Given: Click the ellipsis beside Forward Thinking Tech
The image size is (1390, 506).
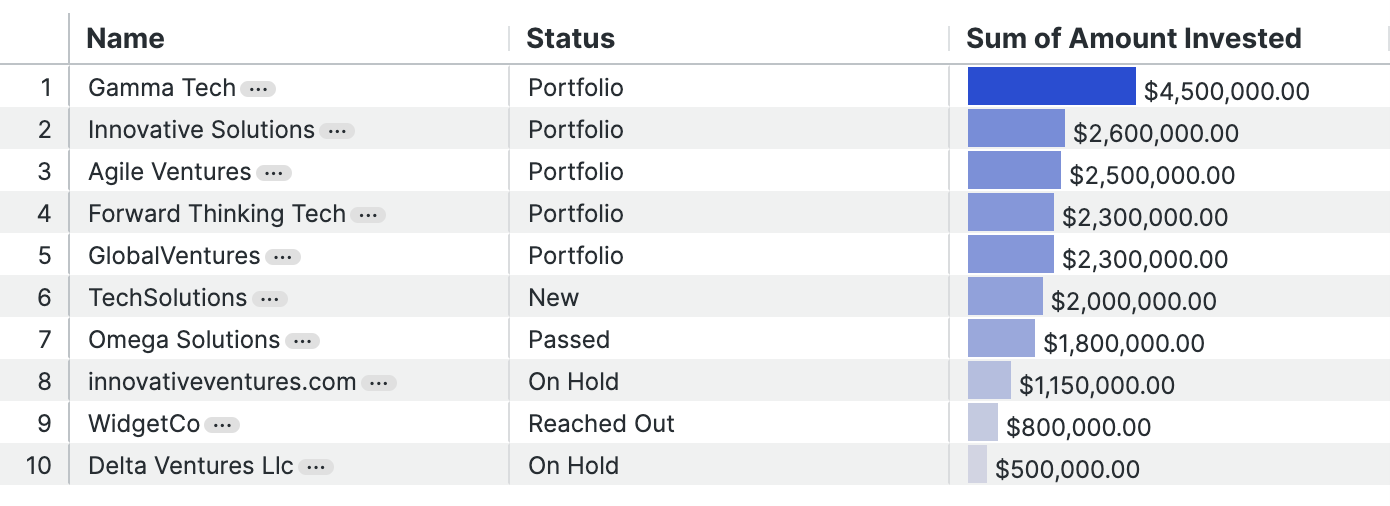Looking at the screenshot, I should tap(368, 215).
